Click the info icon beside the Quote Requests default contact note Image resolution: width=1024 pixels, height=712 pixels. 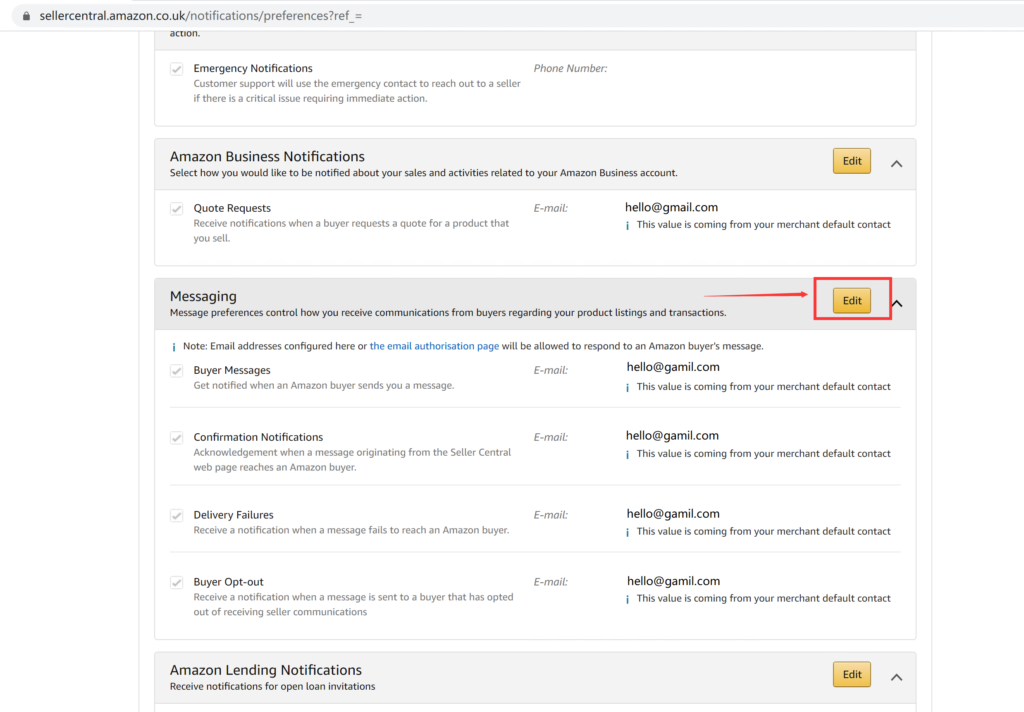[628, 225]
